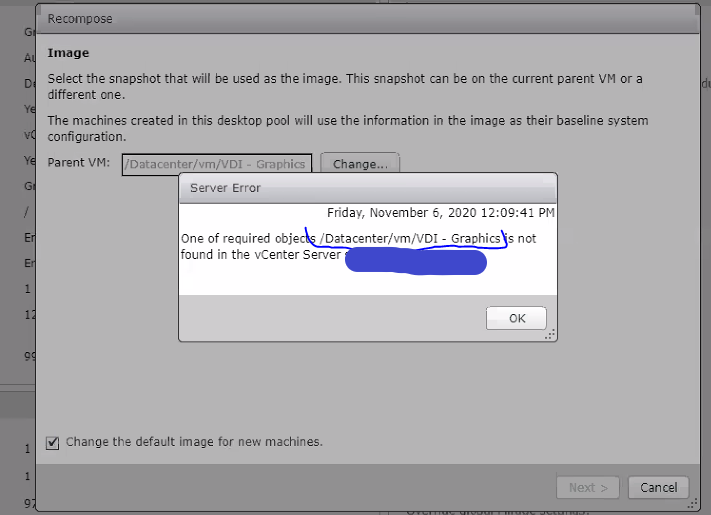Grab the Recompose dialog resize grip
Screen dimensions: 711x515
(x=690, y=503)
